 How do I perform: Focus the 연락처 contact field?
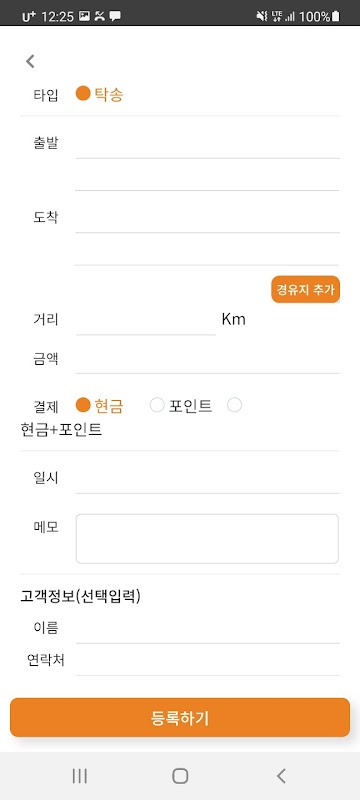(208, 662)
